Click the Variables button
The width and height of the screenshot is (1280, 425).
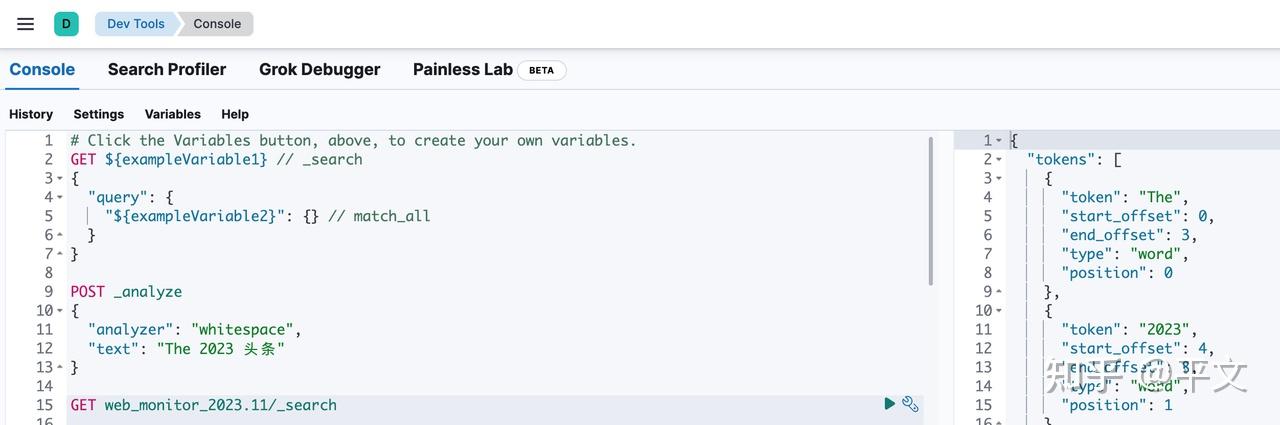click(x=172, y=114)
